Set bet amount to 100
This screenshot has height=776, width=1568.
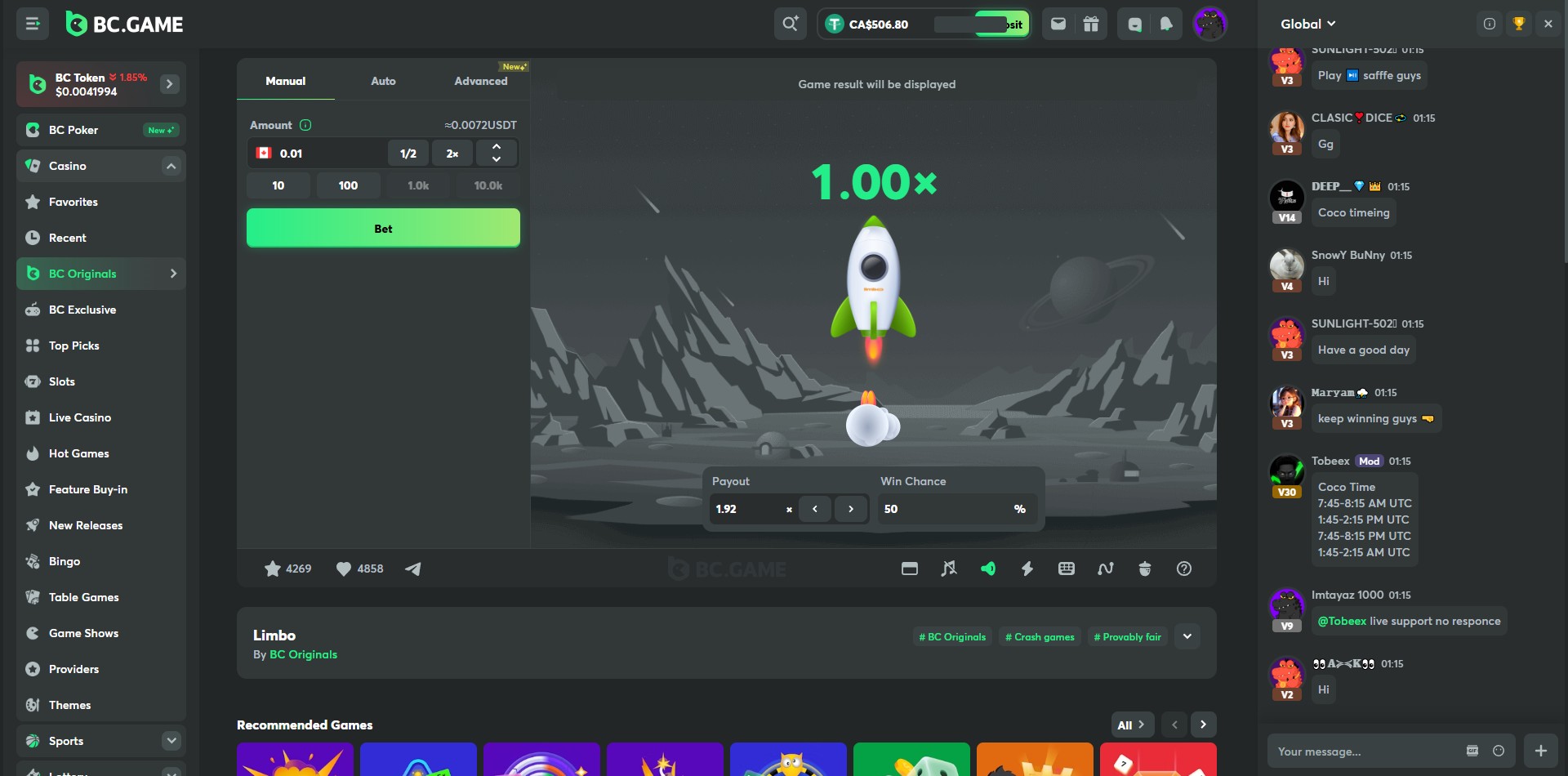[348, 185]
